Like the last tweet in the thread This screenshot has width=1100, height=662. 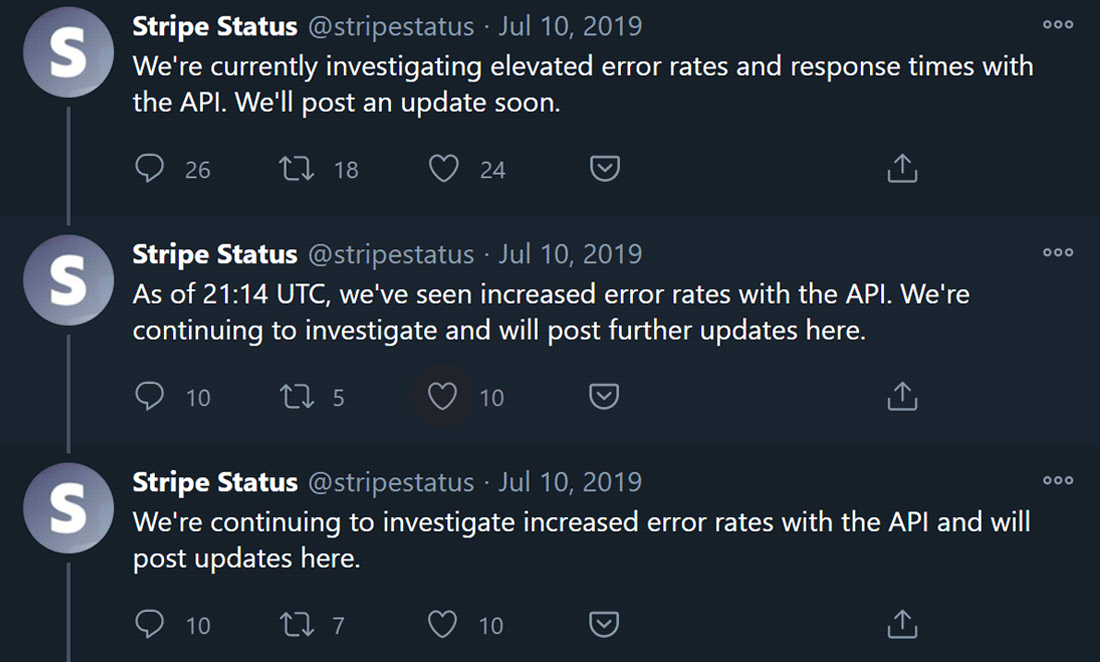click(x=442, y=624)
